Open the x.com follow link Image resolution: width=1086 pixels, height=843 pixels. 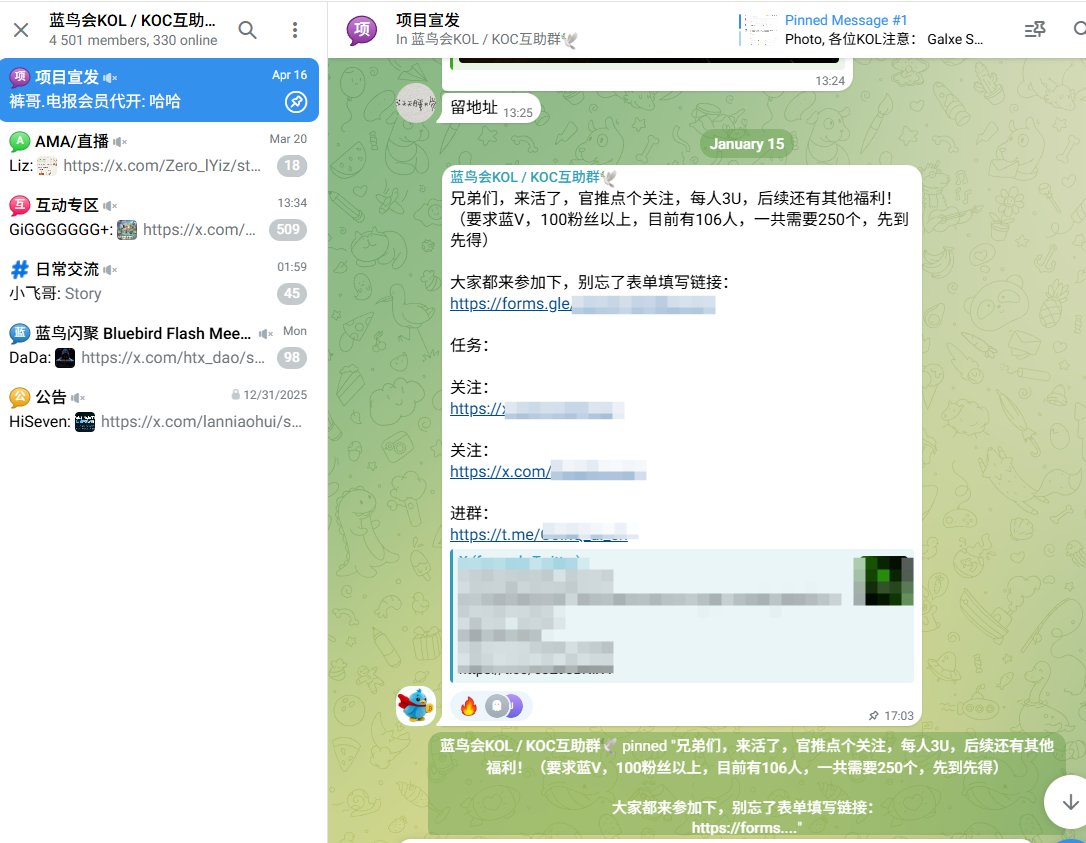point(548,472)
